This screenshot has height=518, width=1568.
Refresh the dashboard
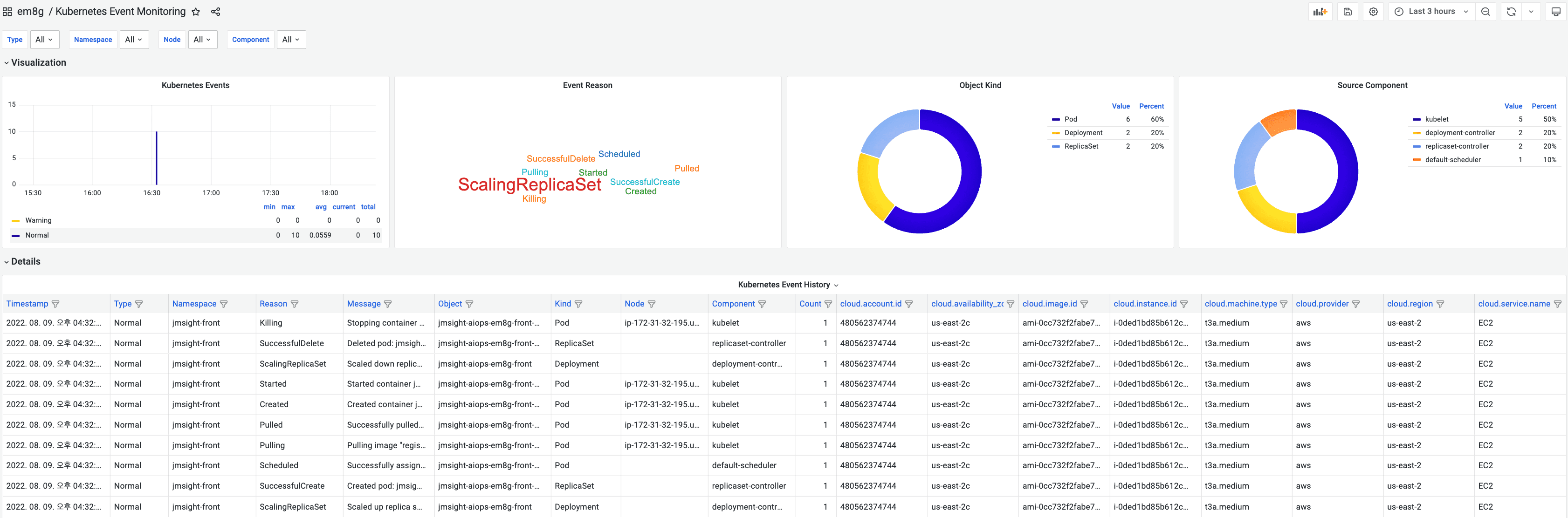click(x=1511, y=12)
